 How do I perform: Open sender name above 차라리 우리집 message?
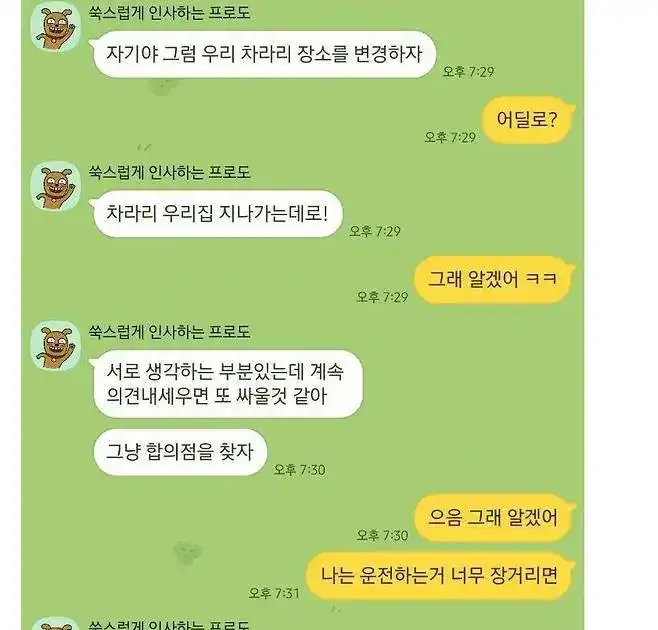(169, 172)
